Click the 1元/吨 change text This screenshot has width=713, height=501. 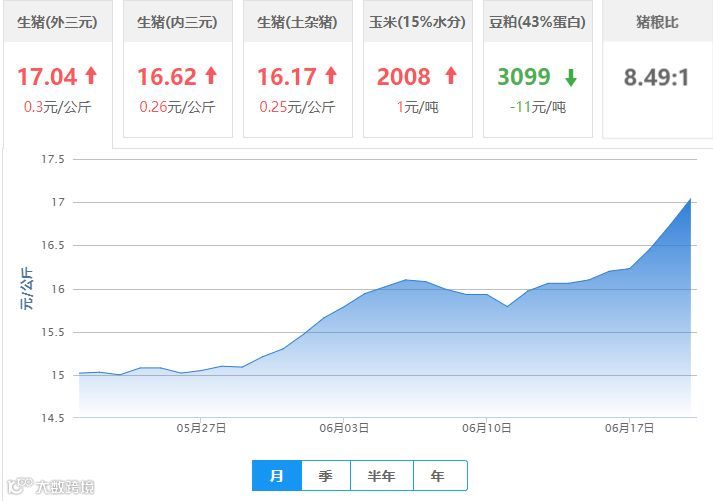click(x=417, y=107)
